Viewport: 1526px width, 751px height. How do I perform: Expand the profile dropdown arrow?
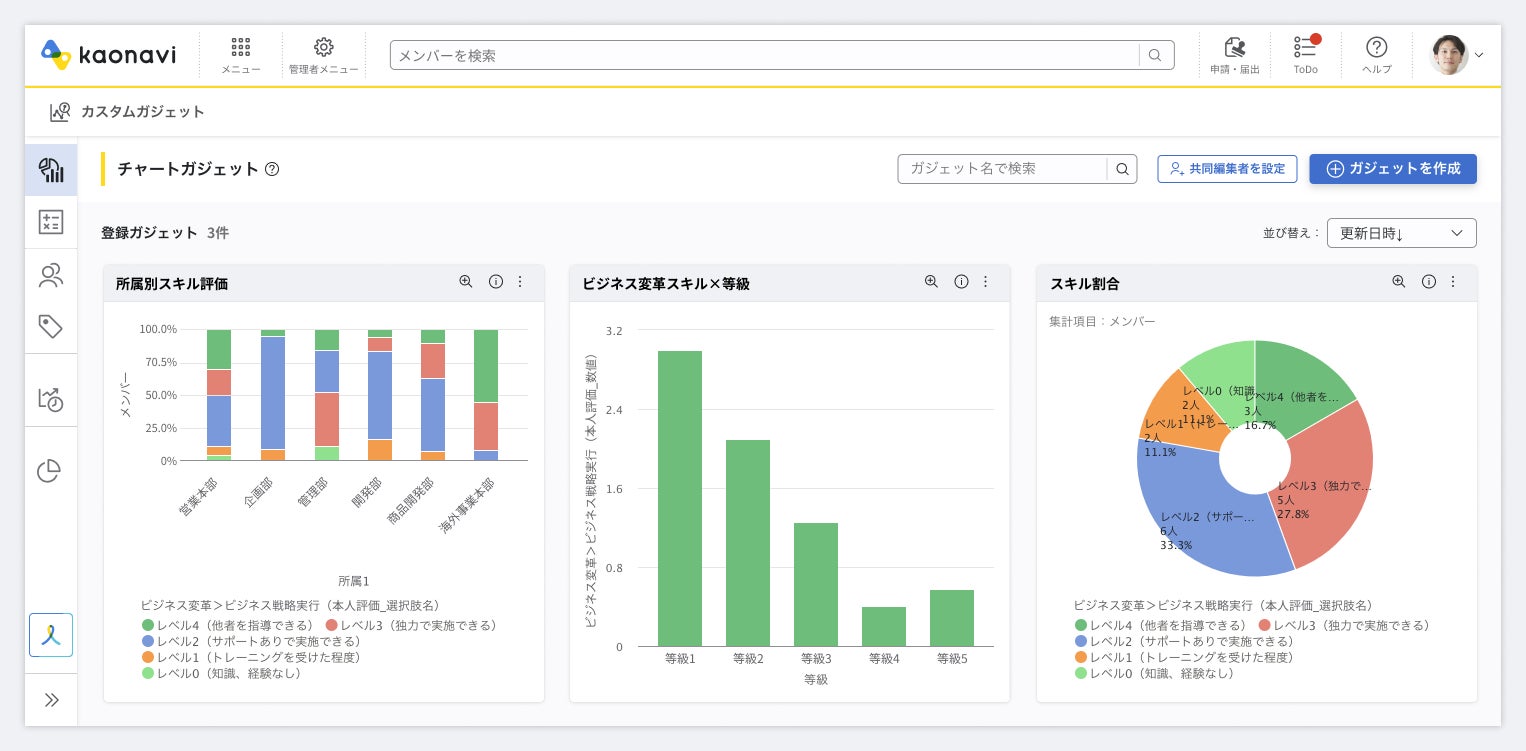click(1479, 56)
